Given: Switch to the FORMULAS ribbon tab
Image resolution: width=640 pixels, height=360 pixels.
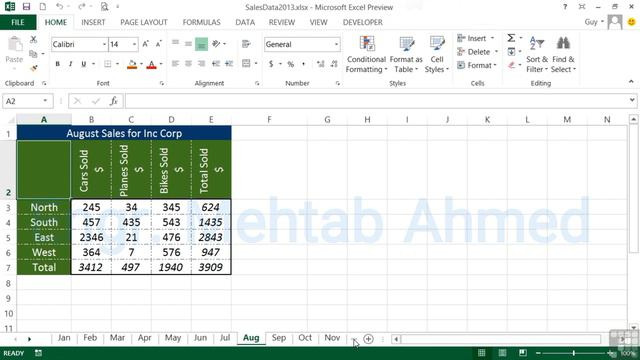Looking at the screenshot, I should pyautogui.click(x=202, y=22).
